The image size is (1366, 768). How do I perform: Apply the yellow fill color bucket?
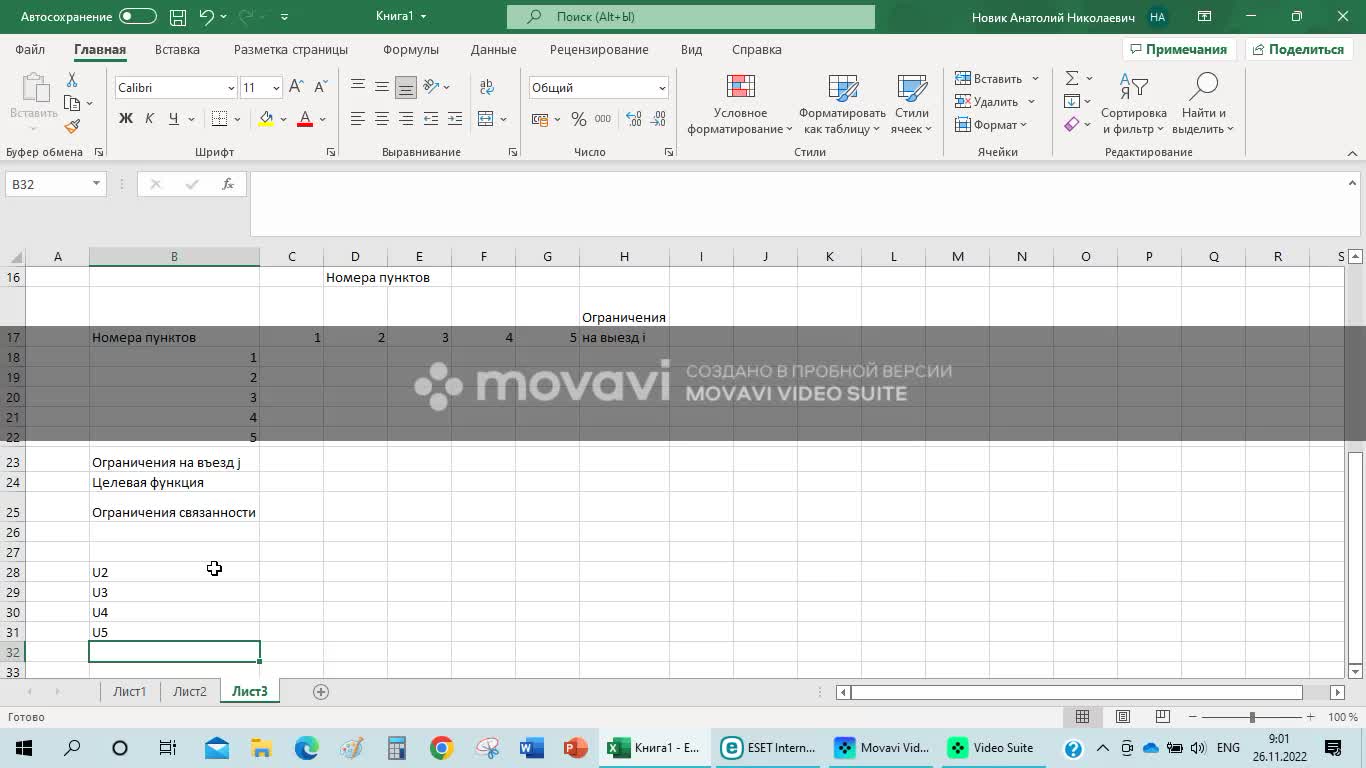266,119
